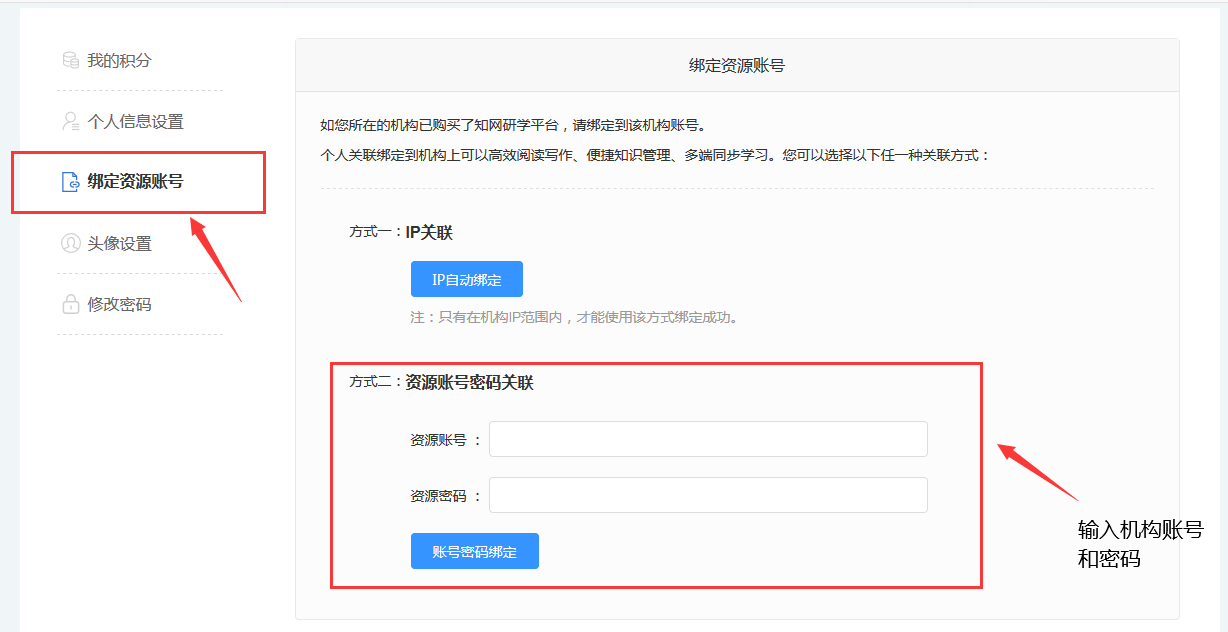The width and height of the screenshot is (1228, 632).
Task: Open the 头像设置 sidebar text
Action: (119, 243)
